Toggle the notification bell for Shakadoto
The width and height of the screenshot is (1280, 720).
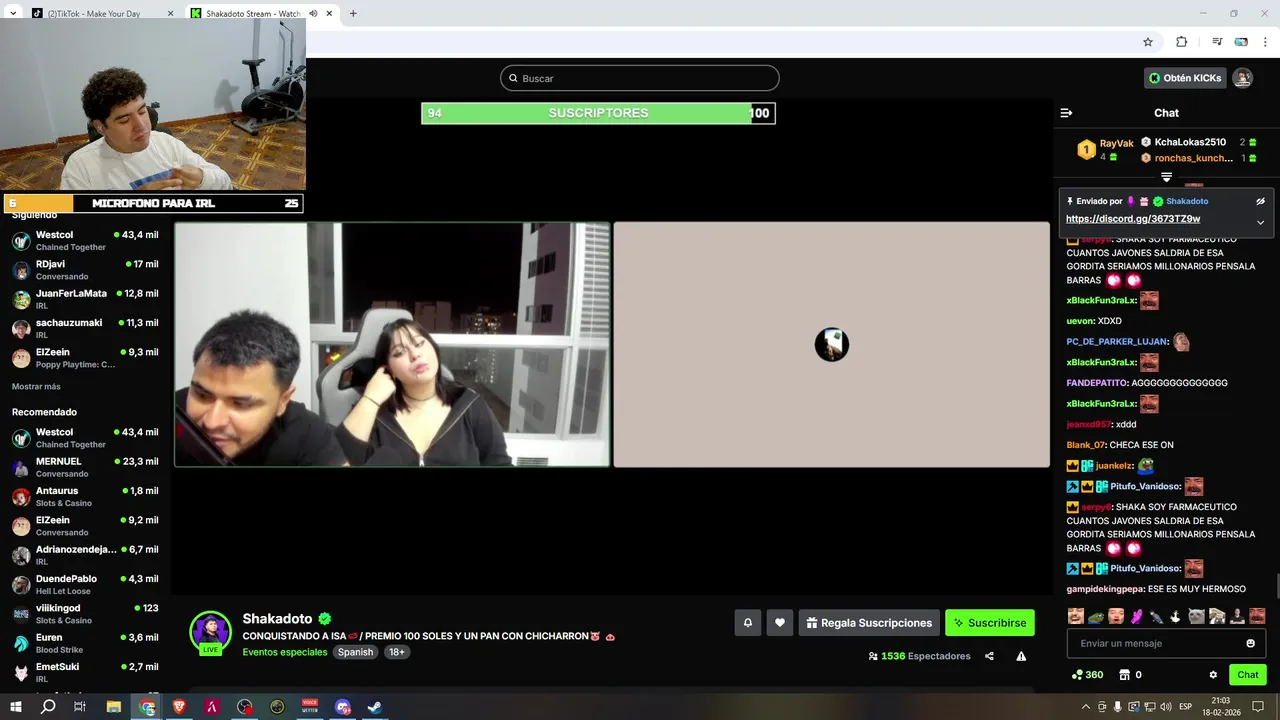pyautogui.click(x=747, y=623)
